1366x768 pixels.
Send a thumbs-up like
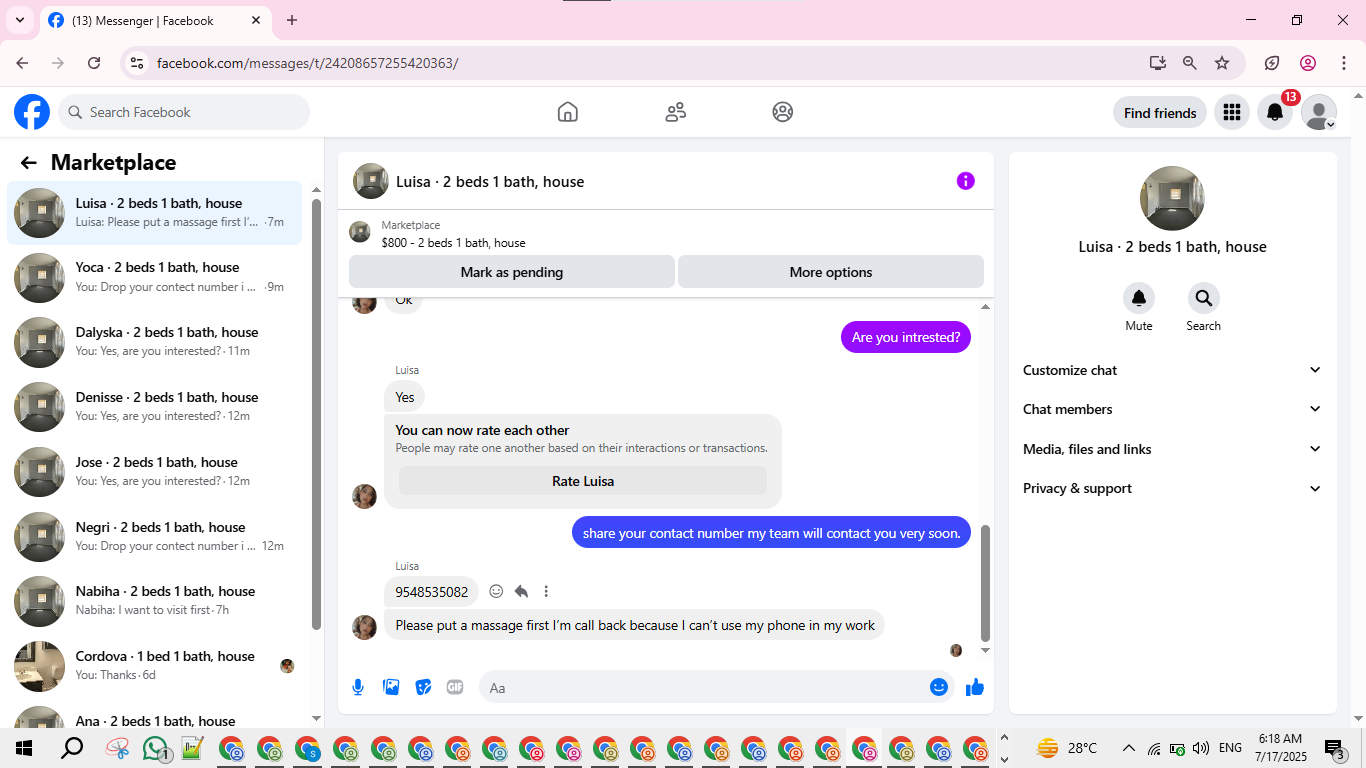pos(975,687)
